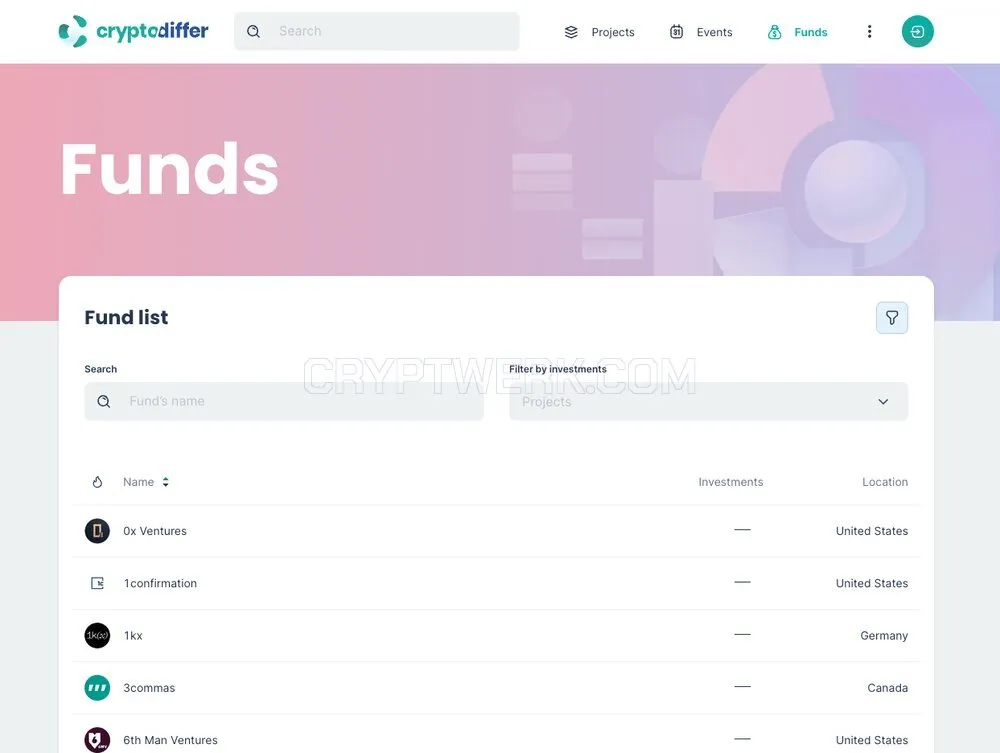Image resolution: width=1000 pixels, height=753 pixels.
Task: Open the Filter by investments Projects dropdown
Action: point(709,401)
